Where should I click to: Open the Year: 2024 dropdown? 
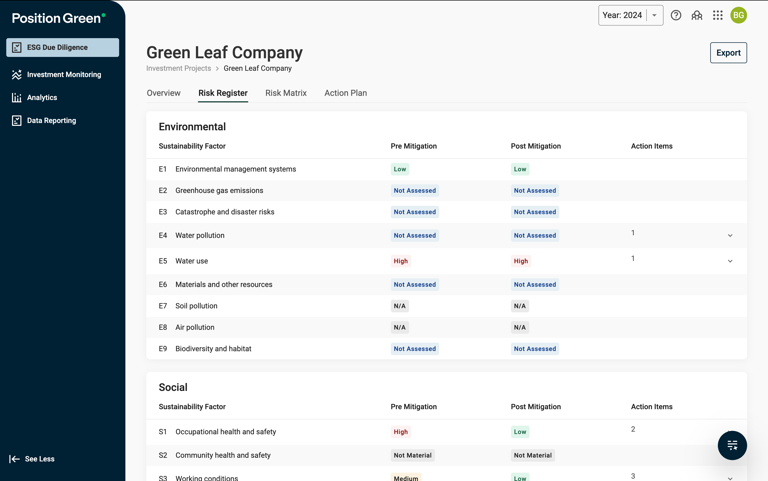pyautogui.click(x=630, y=15)
